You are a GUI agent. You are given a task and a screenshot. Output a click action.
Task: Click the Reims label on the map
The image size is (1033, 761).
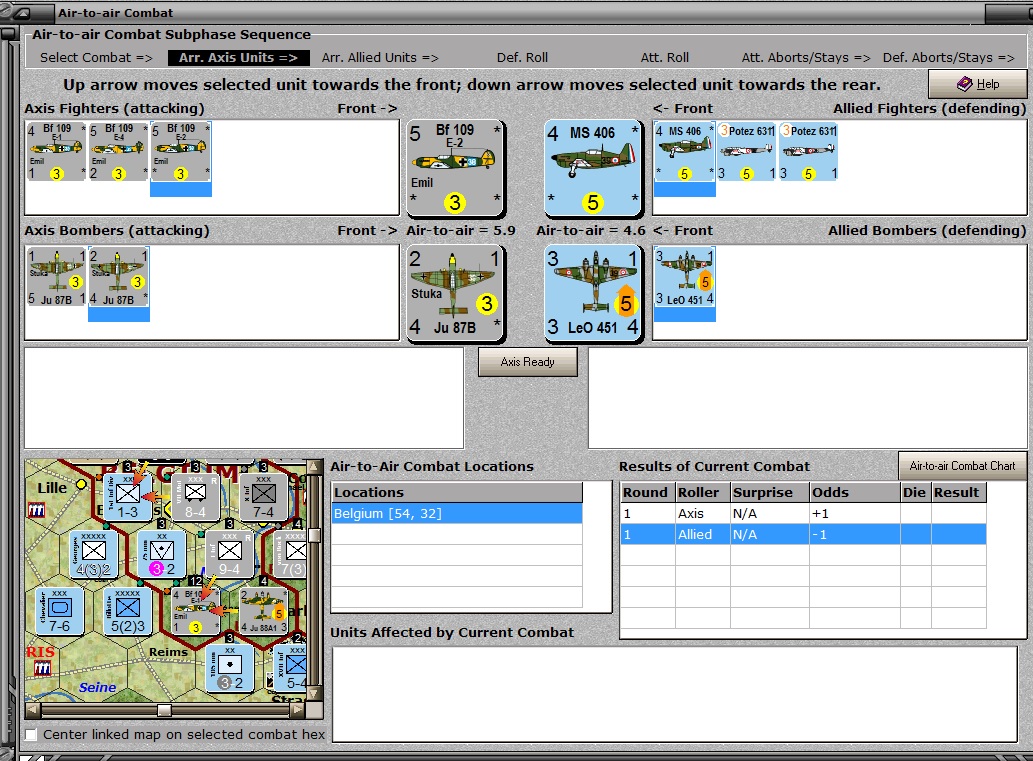coord(169,652)
